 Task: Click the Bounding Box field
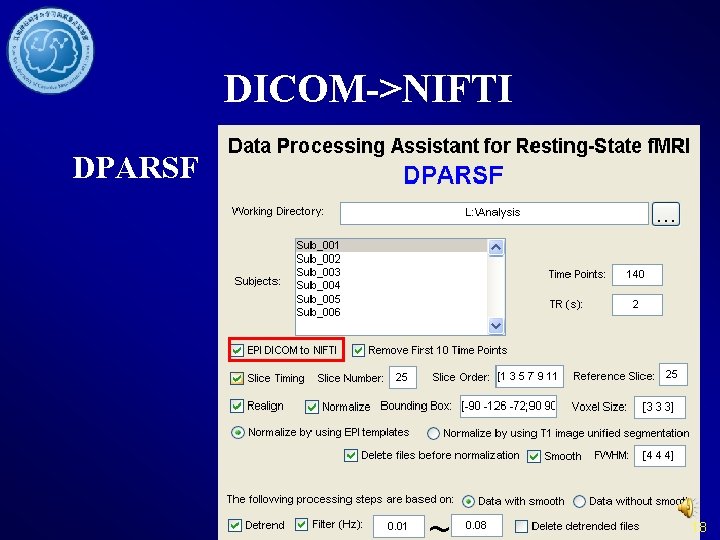(x=508, y=406)
